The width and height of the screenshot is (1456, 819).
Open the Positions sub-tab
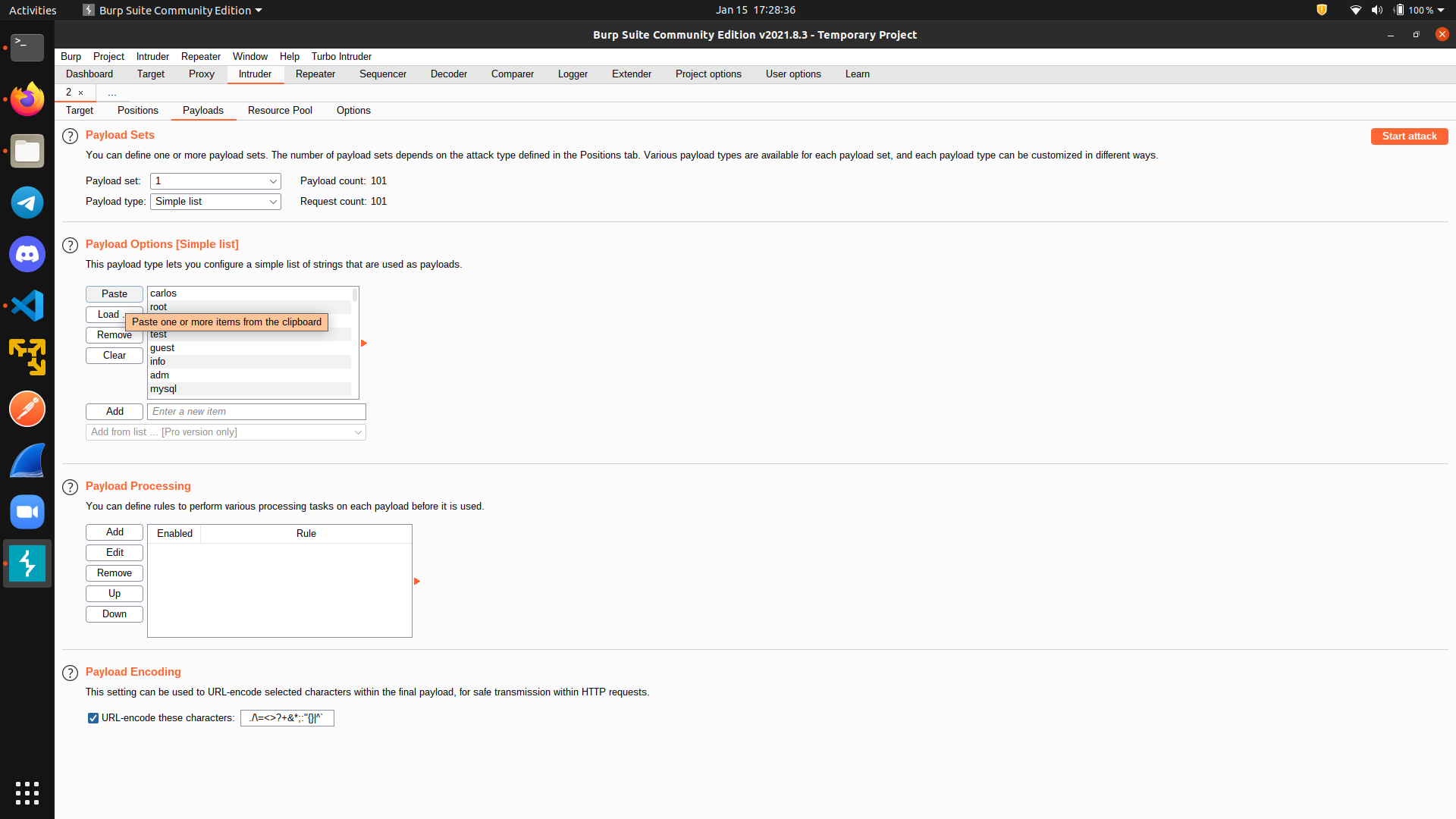click(138, 111)
